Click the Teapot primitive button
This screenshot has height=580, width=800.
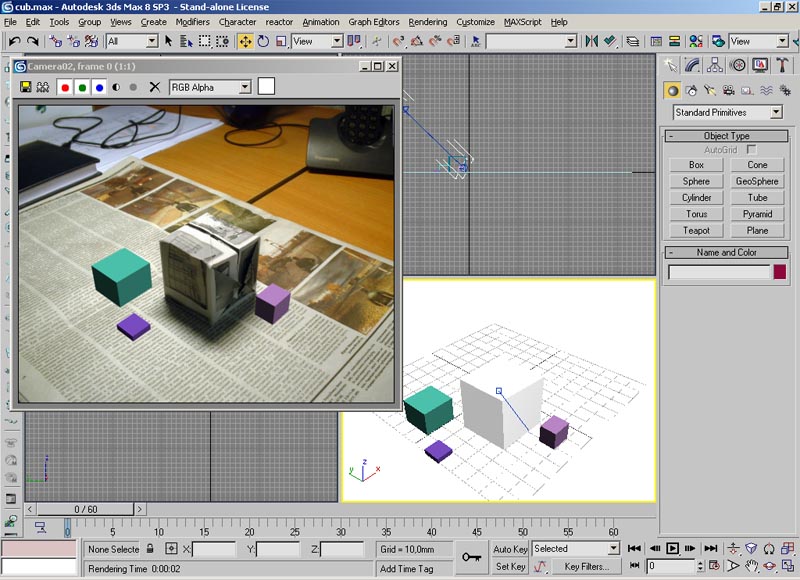696,230
